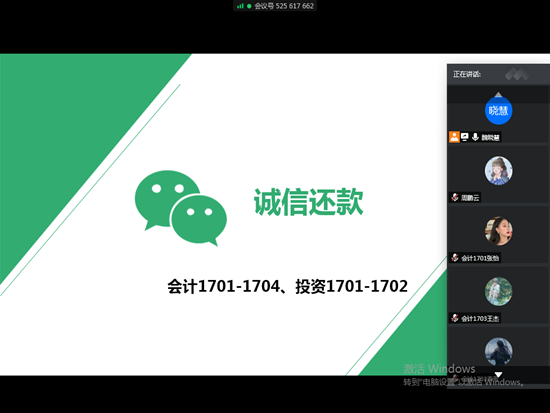This screenshot has width=550, height=413.
Task: Click the muted mic icon for 会计1701 participant
Action: [455, 258]
